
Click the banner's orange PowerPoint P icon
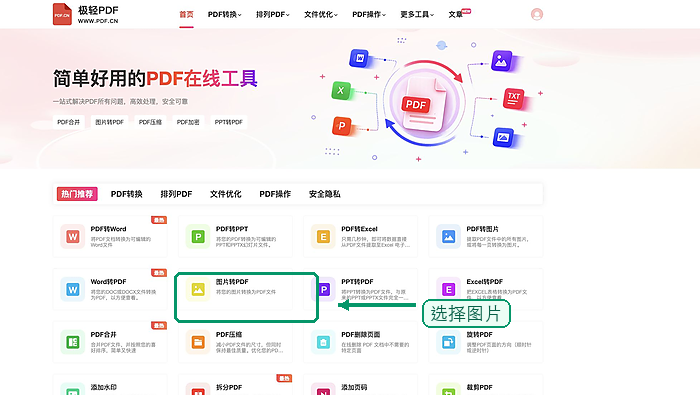coord(342,126)
